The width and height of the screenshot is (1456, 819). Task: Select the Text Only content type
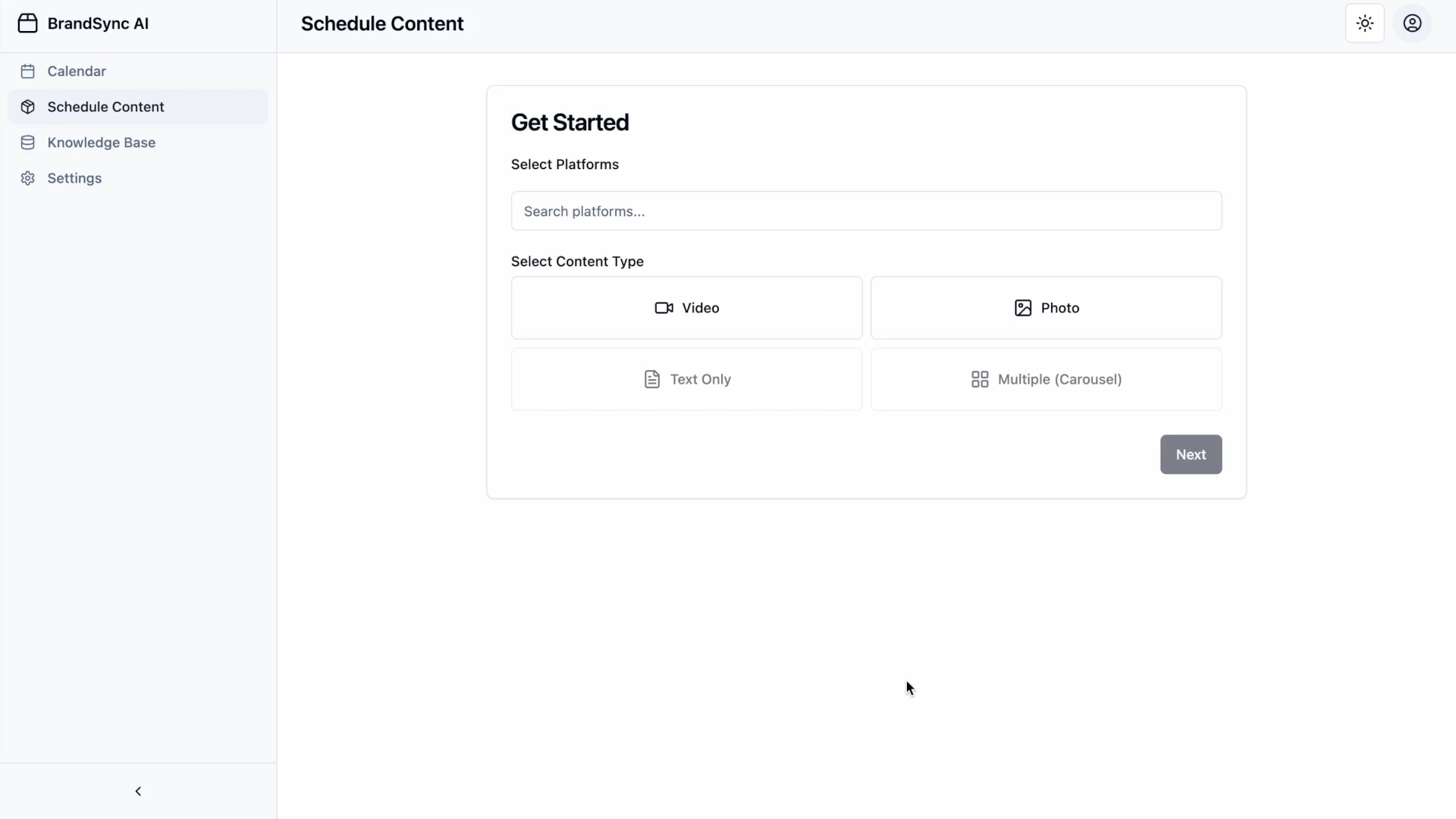click(x=686, y=379)
